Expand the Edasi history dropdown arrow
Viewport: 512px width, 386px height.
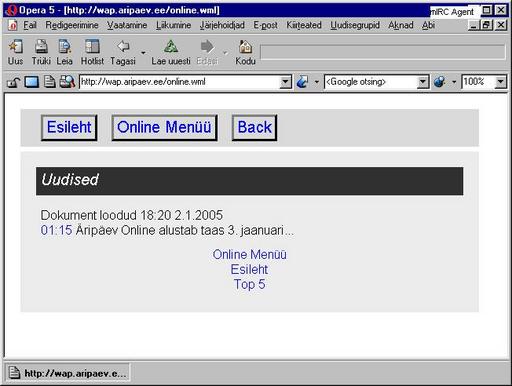pos(225,53)
